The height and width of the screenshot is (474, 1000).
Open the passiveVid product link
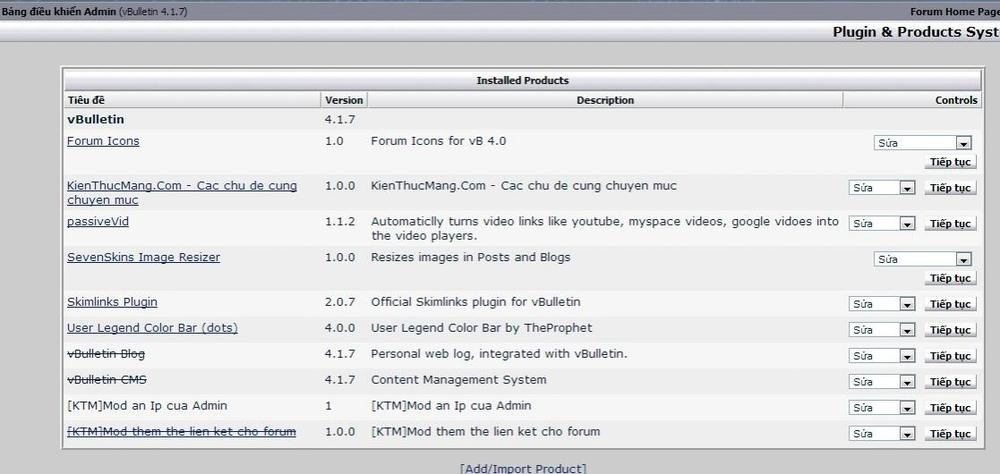[98, 222]
